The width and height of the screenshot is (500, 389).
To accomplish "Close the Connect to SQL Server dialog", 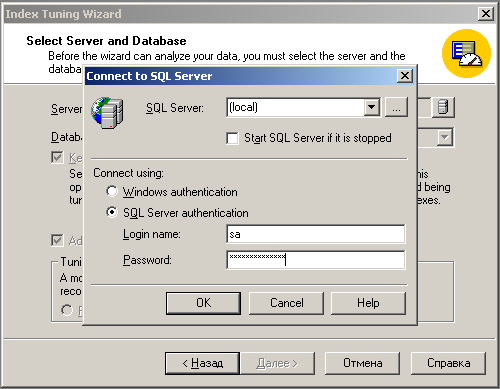I will tap(405, 76).
